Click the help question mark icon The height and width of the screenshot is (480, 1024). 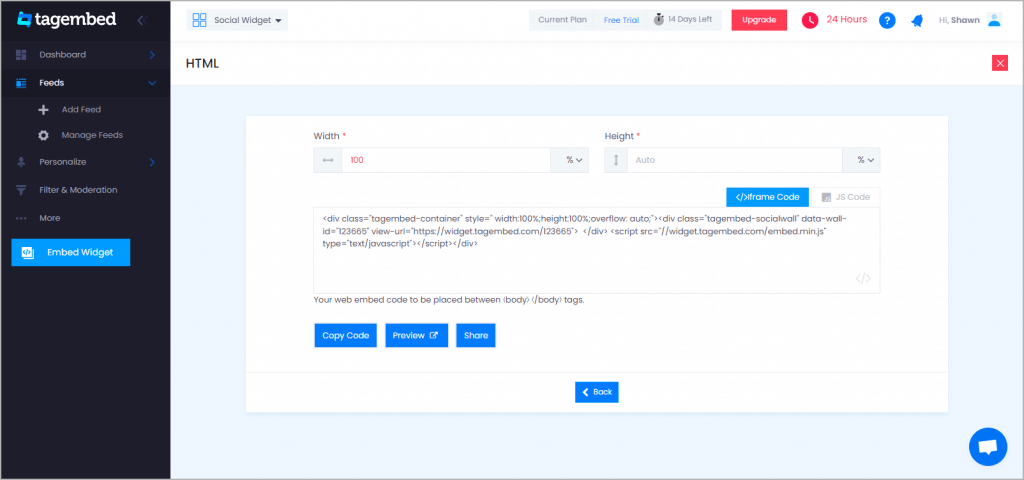pyautogui.click(x=886, y=20)
